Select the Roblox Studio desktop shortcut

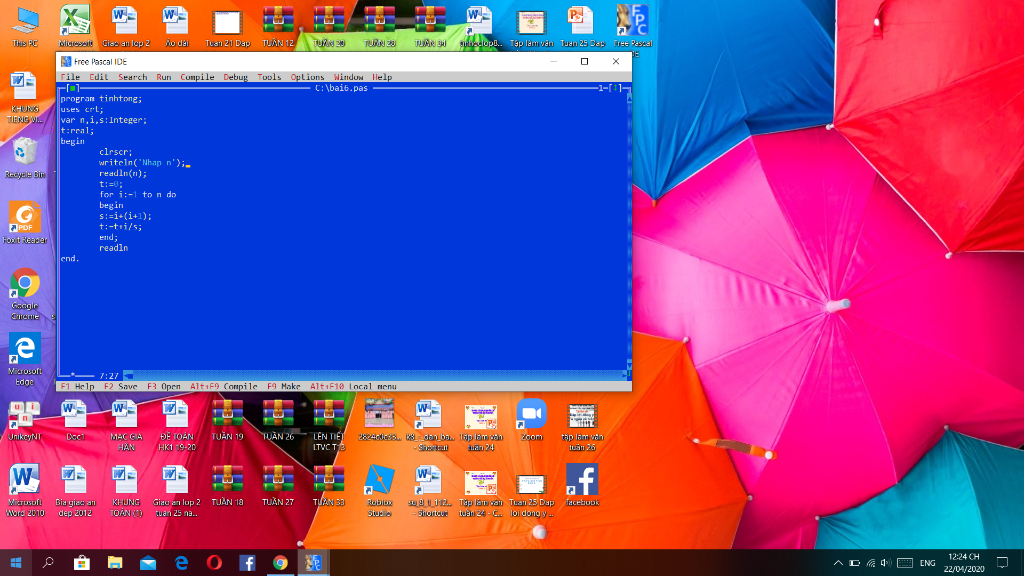pyautogui.click(x=379, y=490)
